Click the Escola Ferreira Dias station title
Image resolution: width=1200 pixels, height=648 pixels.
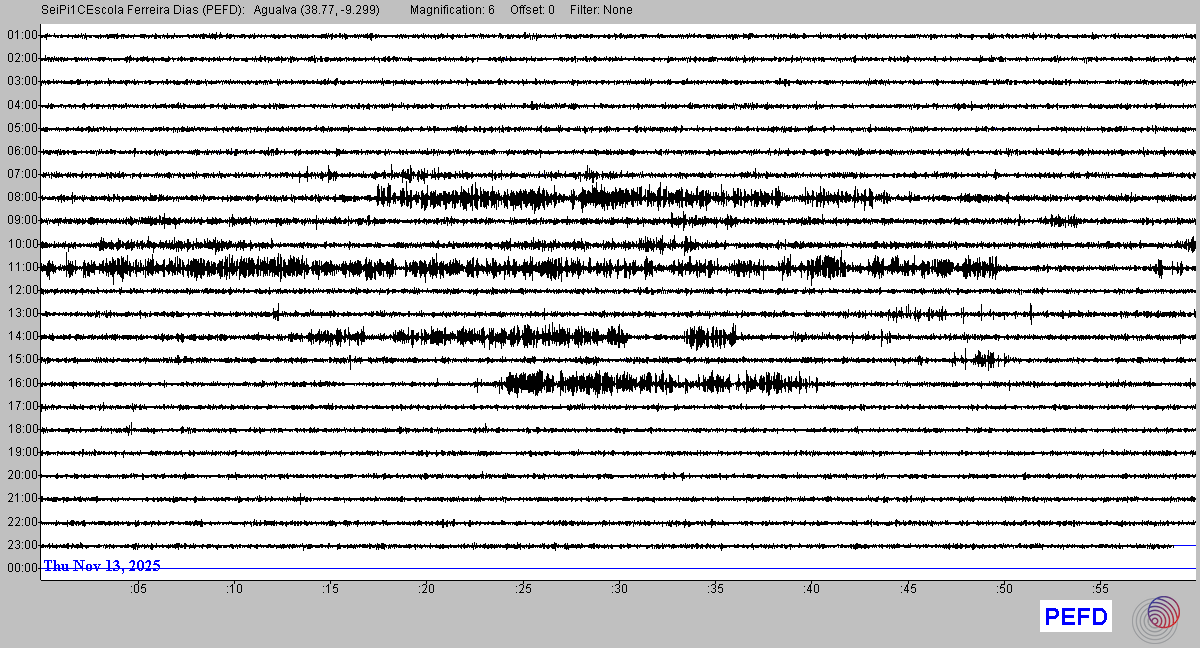pos(142,10)
